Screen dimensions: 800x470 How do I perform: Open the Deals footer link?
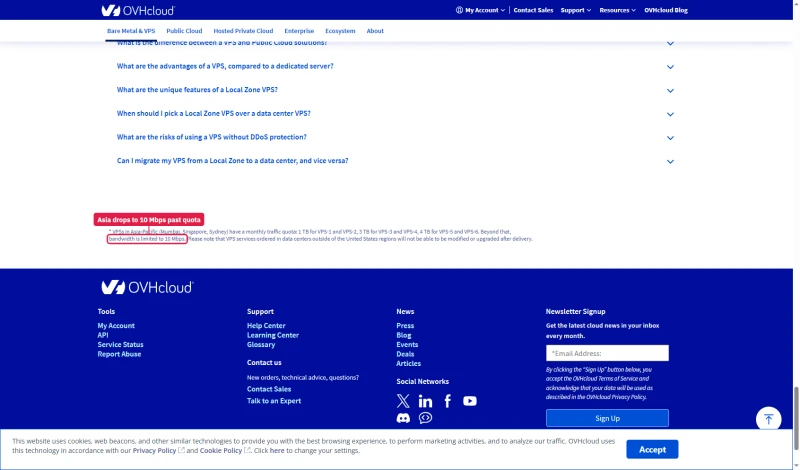coord(405,354)
